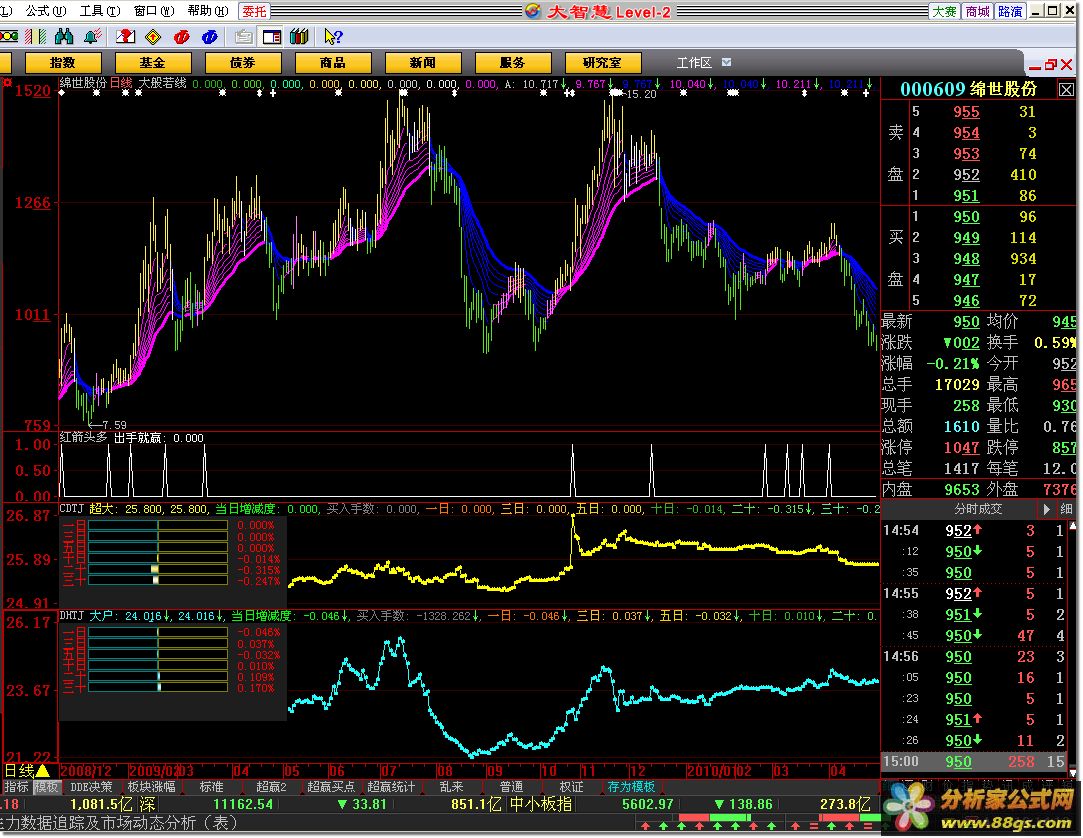Click the bookshelf icon in toolbar
Screen dimensions: 1083x838
pyautogui.click(x=298, y=37)
